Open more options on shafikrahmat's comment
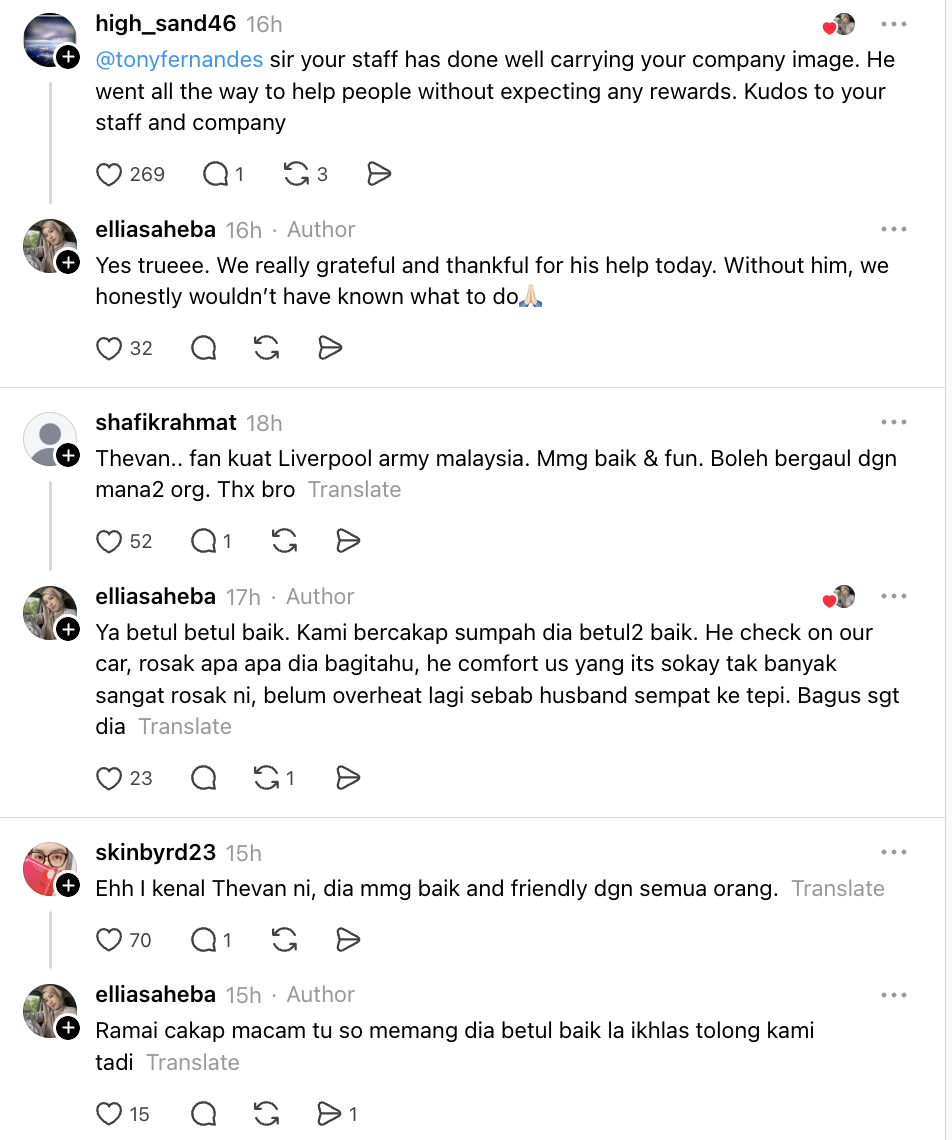 [893, 423]
